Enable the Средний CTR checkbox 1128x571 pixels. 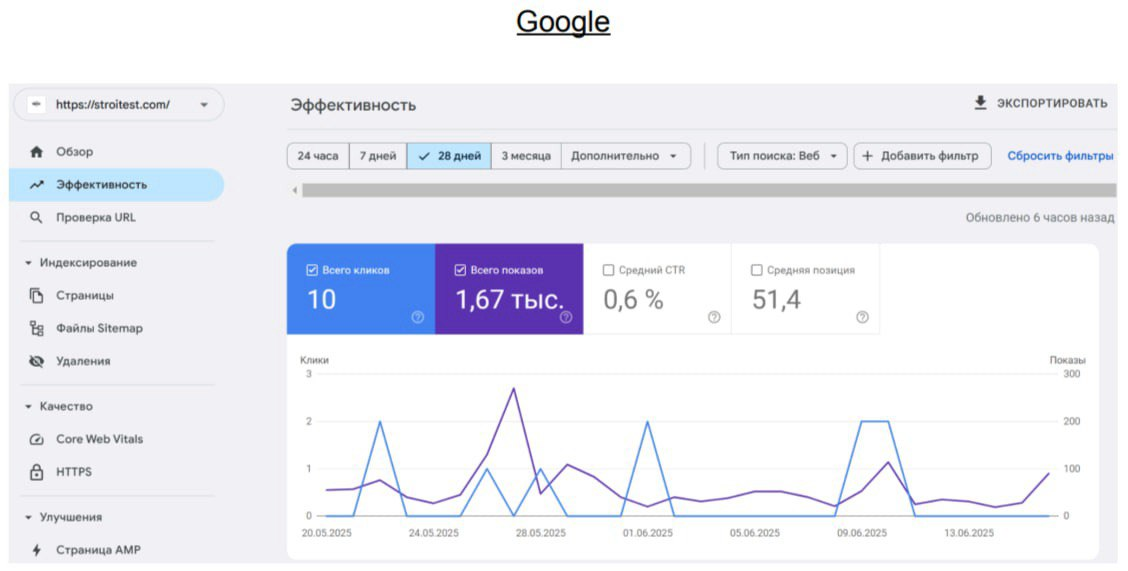608,270
